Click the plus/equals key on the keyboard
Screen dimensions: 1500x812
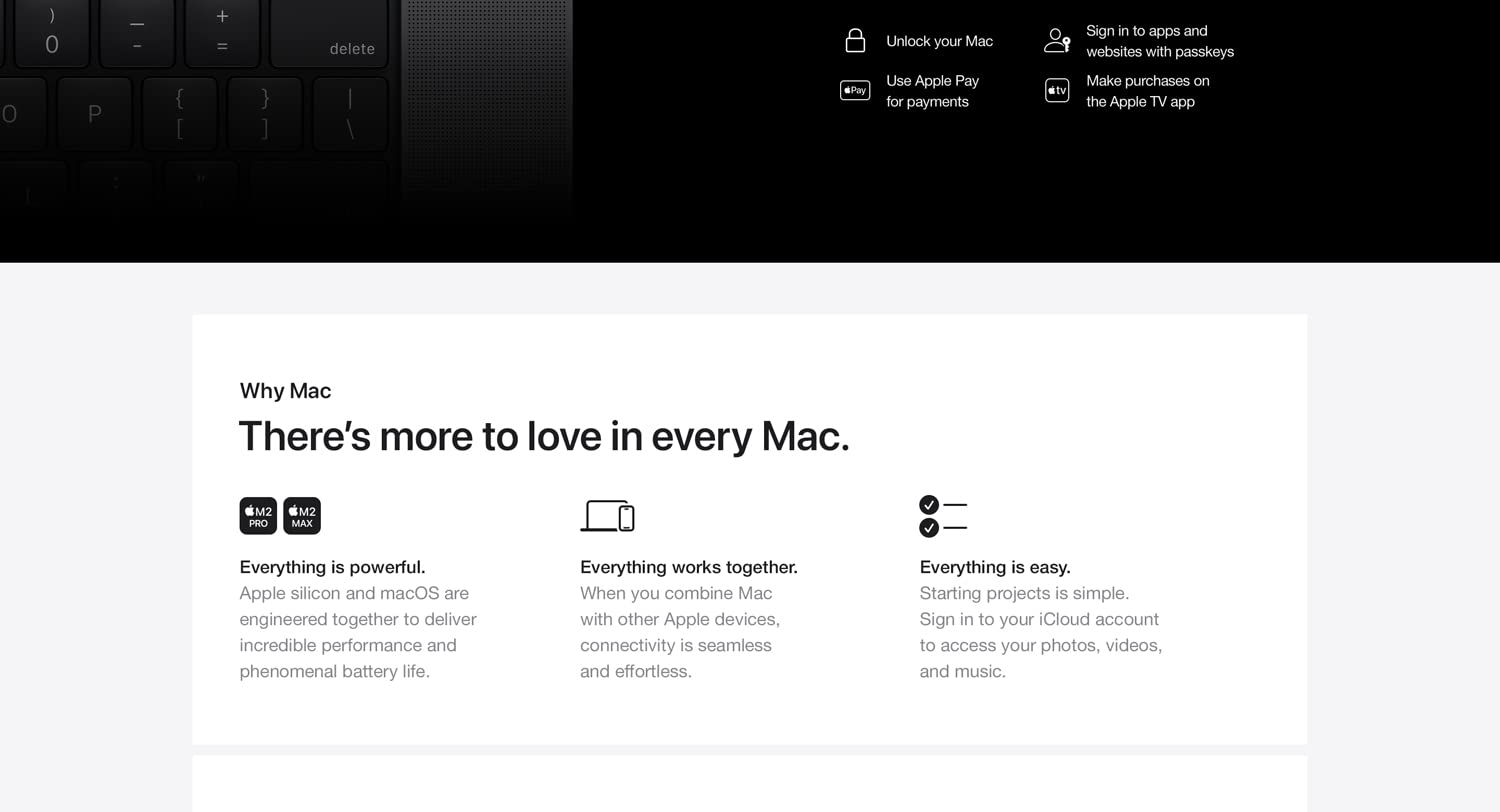(222, 31)
